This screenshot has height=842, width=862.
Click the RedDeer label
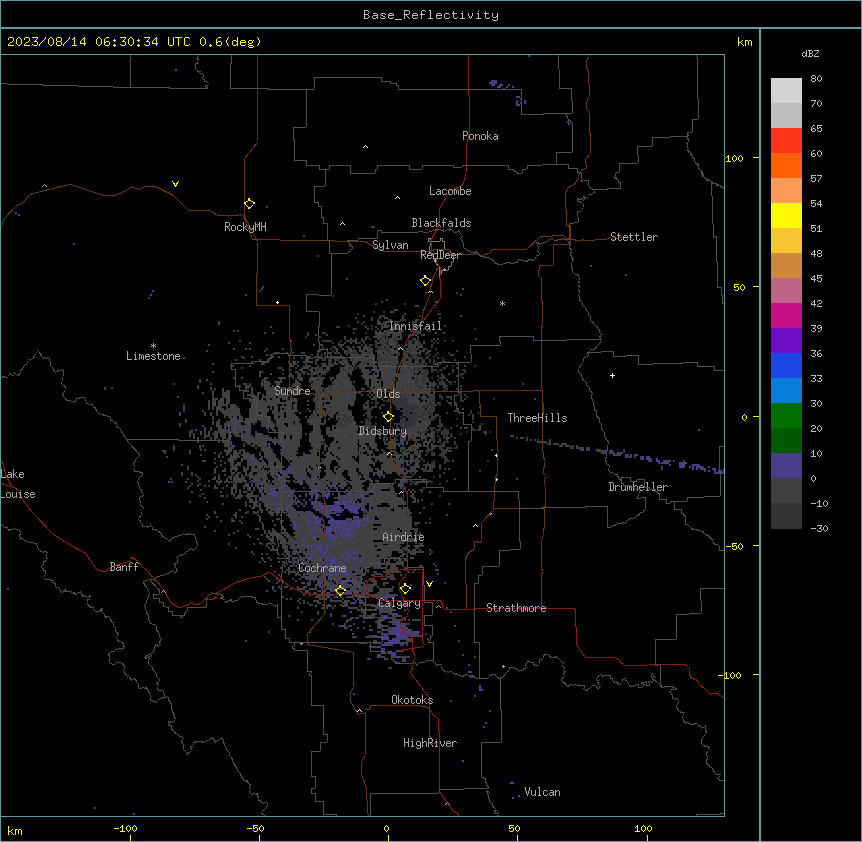tap(440, 255)
